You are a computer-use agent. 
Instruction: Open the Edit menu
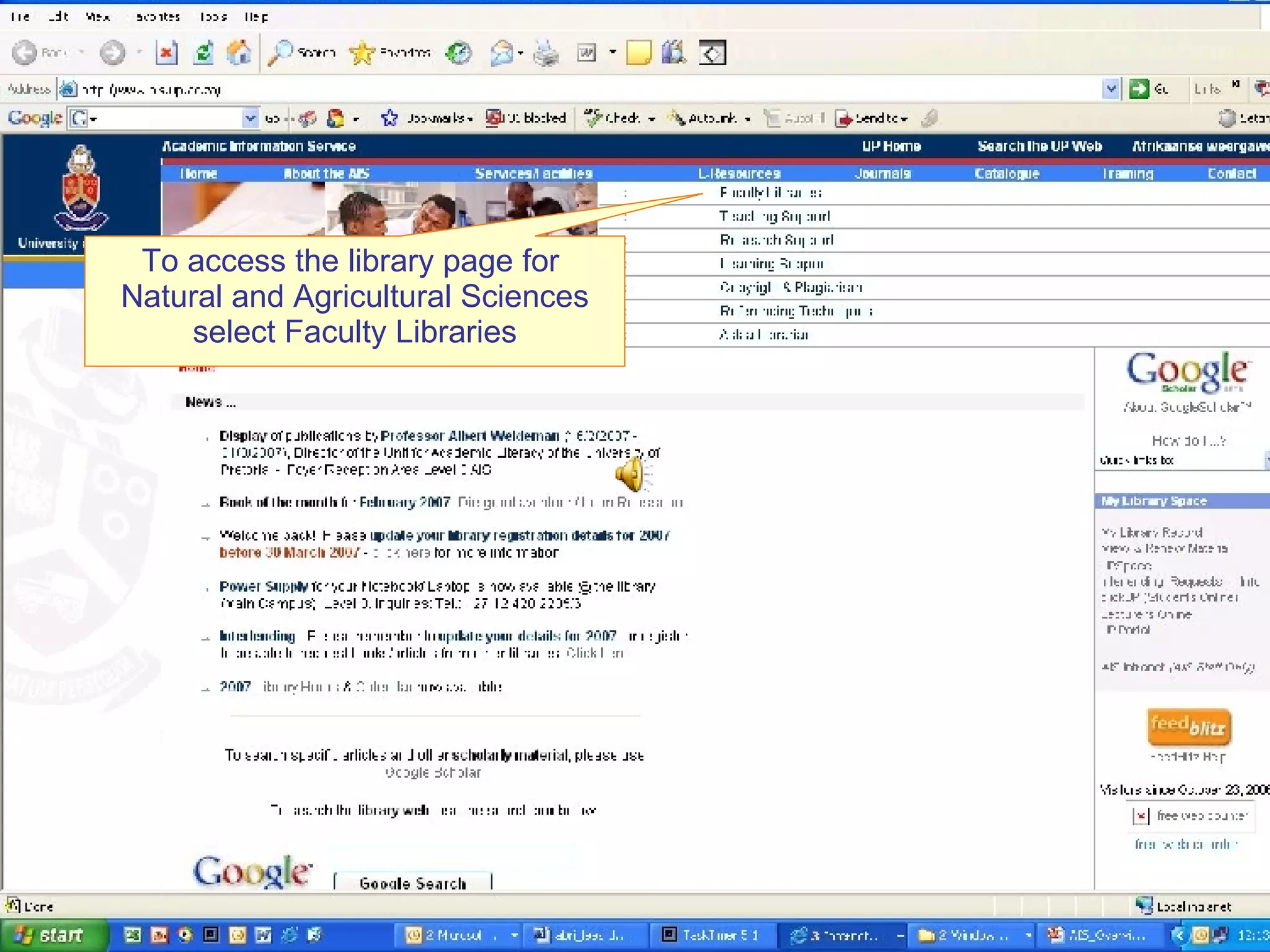click(58, 17)
